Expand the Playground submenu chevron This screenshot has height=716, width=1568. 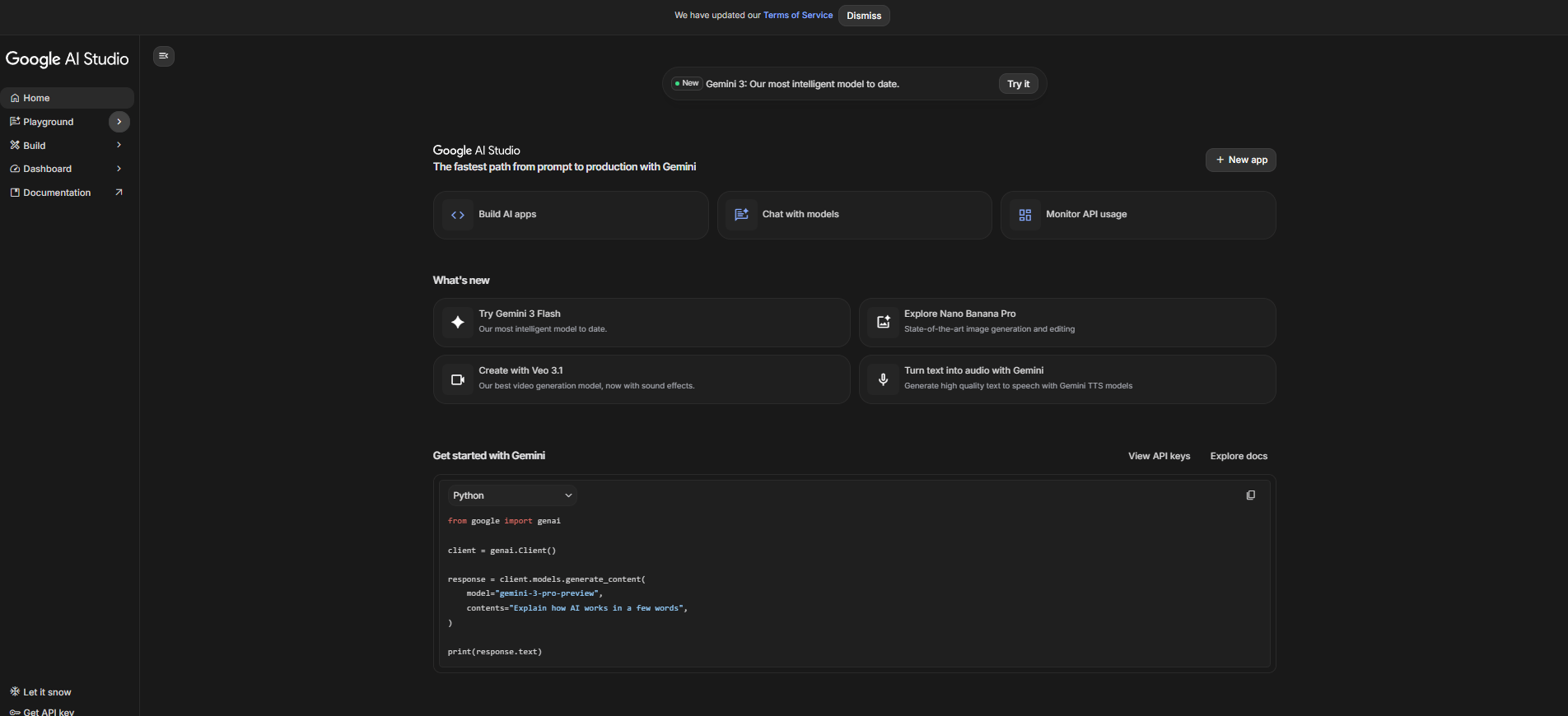[x=119, y=122]
